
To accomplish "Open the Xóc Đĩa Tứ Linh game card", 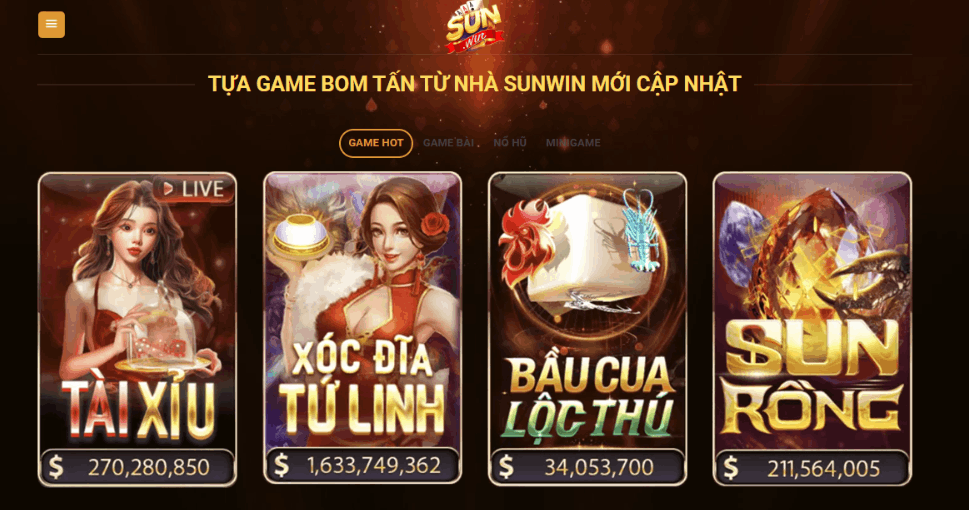I will click(x=363, y=328).
